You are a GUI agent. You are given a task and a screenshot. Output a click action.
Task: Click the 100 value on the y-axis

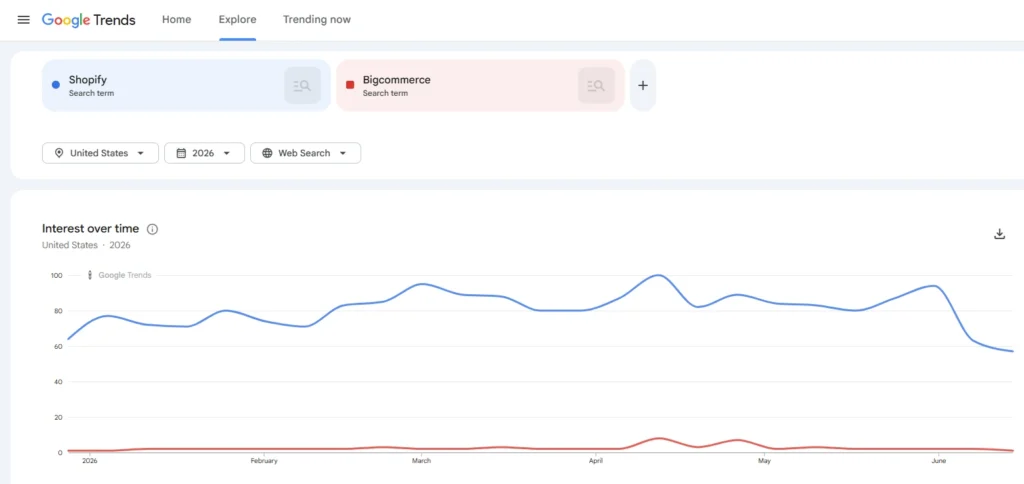click(56, 276)
